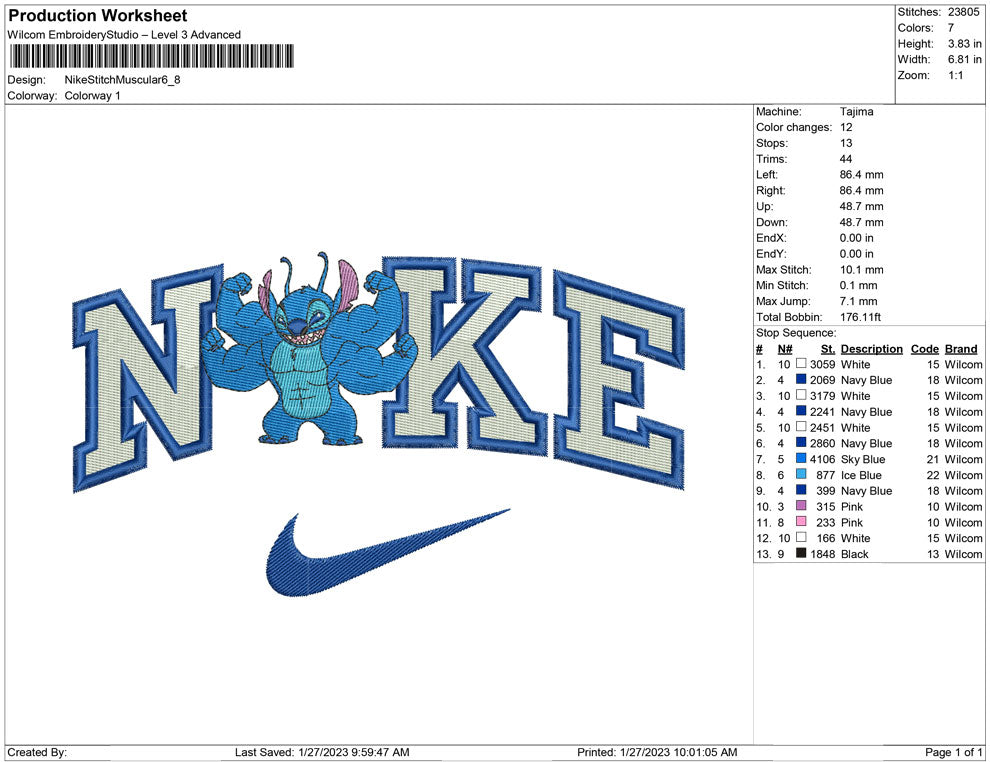Click the Max Stitch value 10.1 mm

(861, 270)
